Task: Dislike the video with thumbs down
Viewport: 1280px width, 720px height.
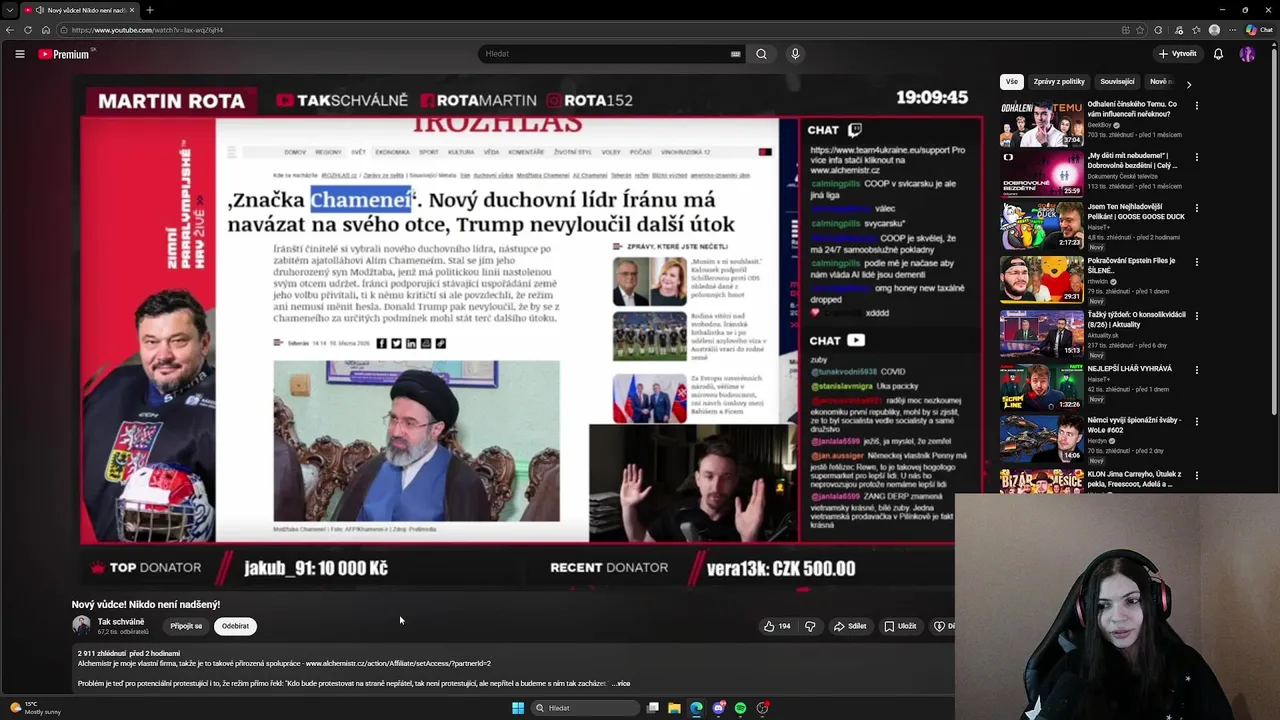Action: pos(810,626)
